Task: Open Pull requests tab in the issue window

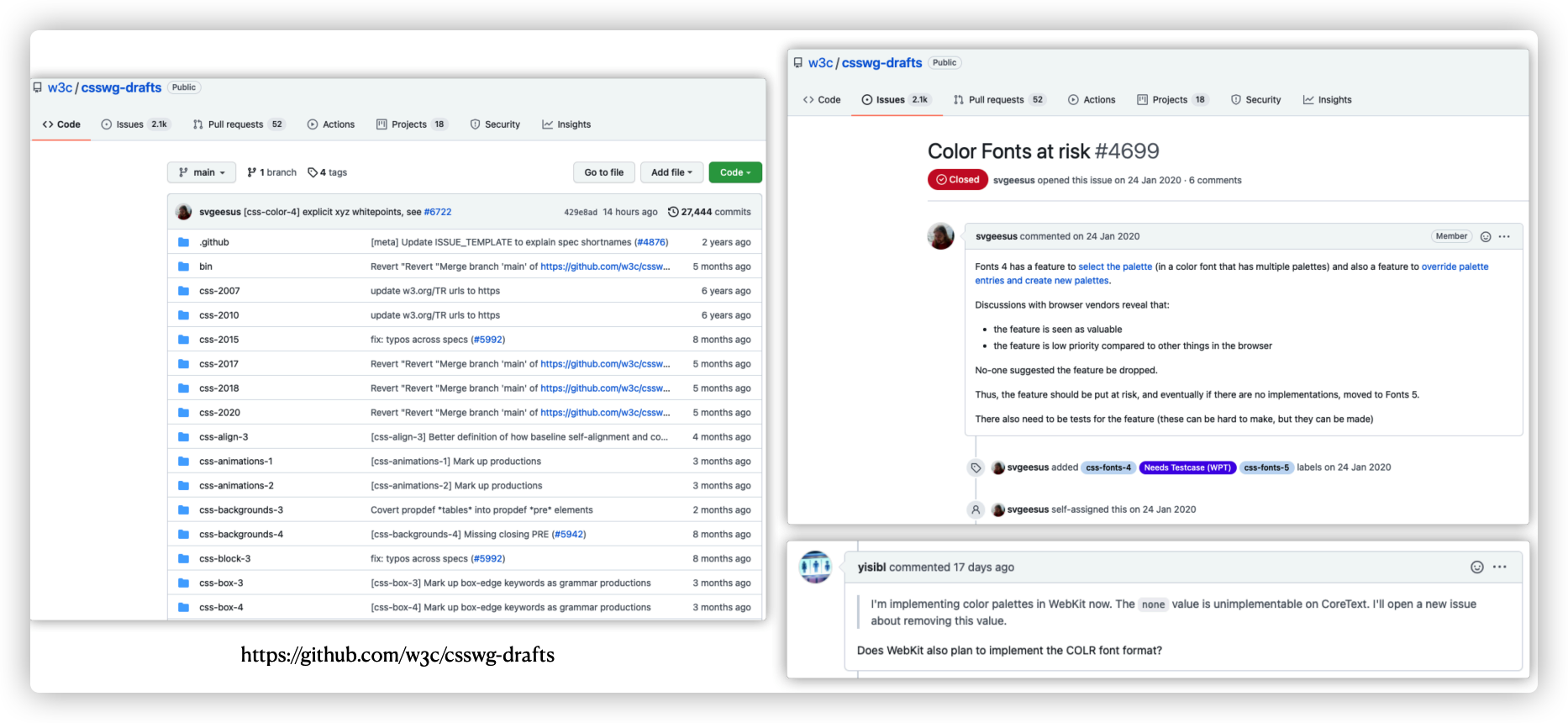Action: 999,100
